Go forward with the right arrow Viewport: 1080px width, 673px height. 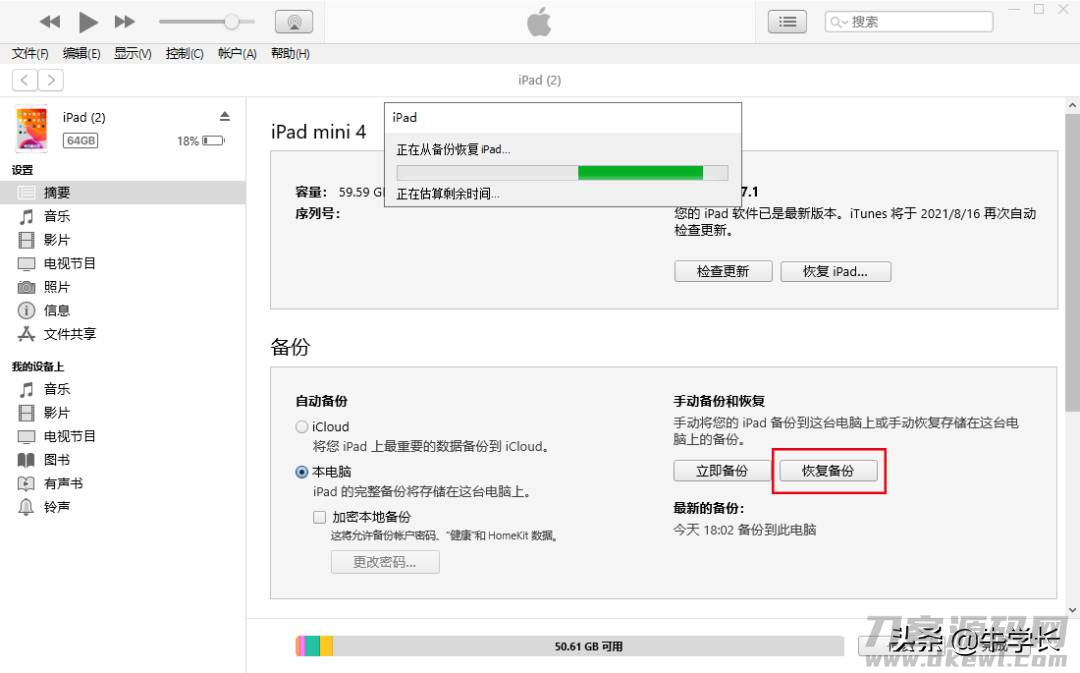click(51, 80)
